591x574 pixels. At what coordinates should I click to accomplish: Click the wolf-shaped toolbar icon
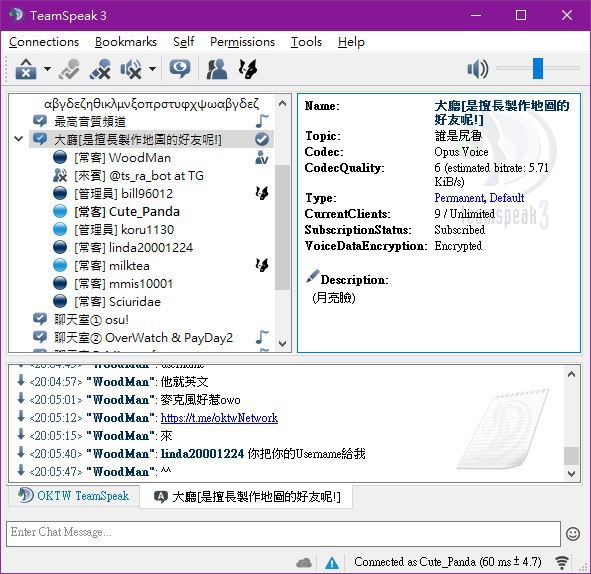pos(248,69)
